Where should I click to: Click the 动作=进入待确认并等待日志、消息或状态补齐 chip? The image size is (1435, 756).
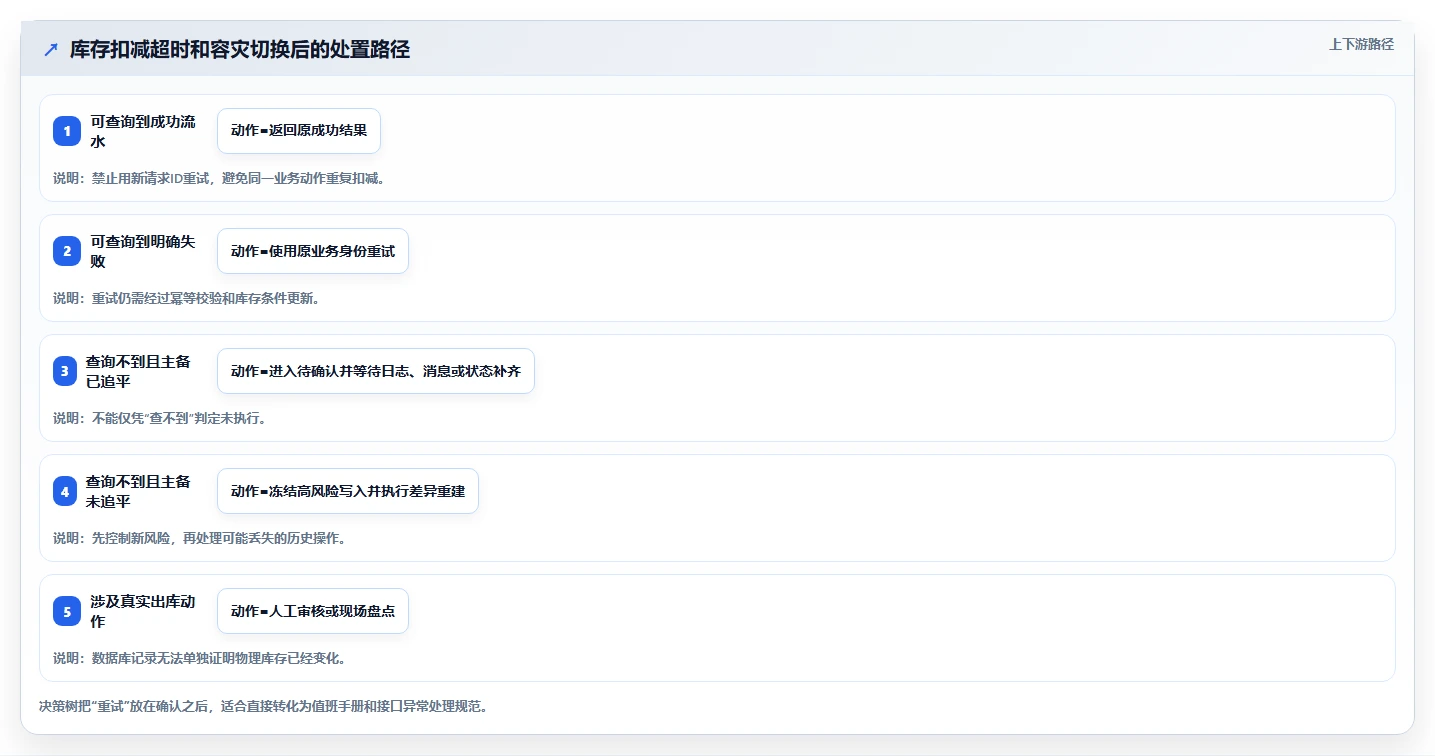[376, 371]
